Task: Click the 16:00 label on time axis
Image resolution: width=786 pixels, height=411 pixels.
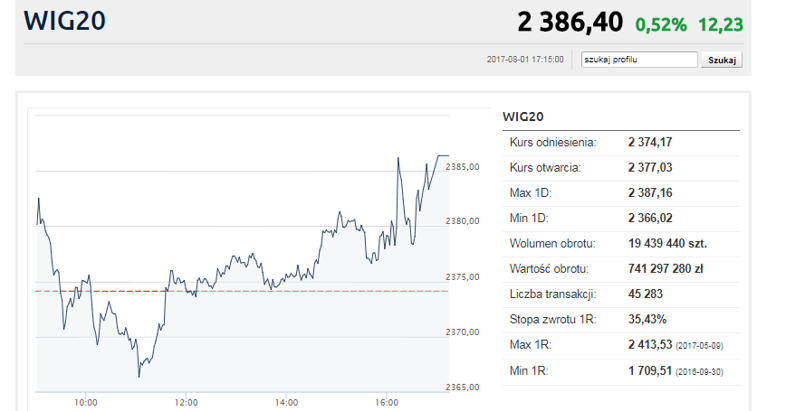Action: (387, 402)
